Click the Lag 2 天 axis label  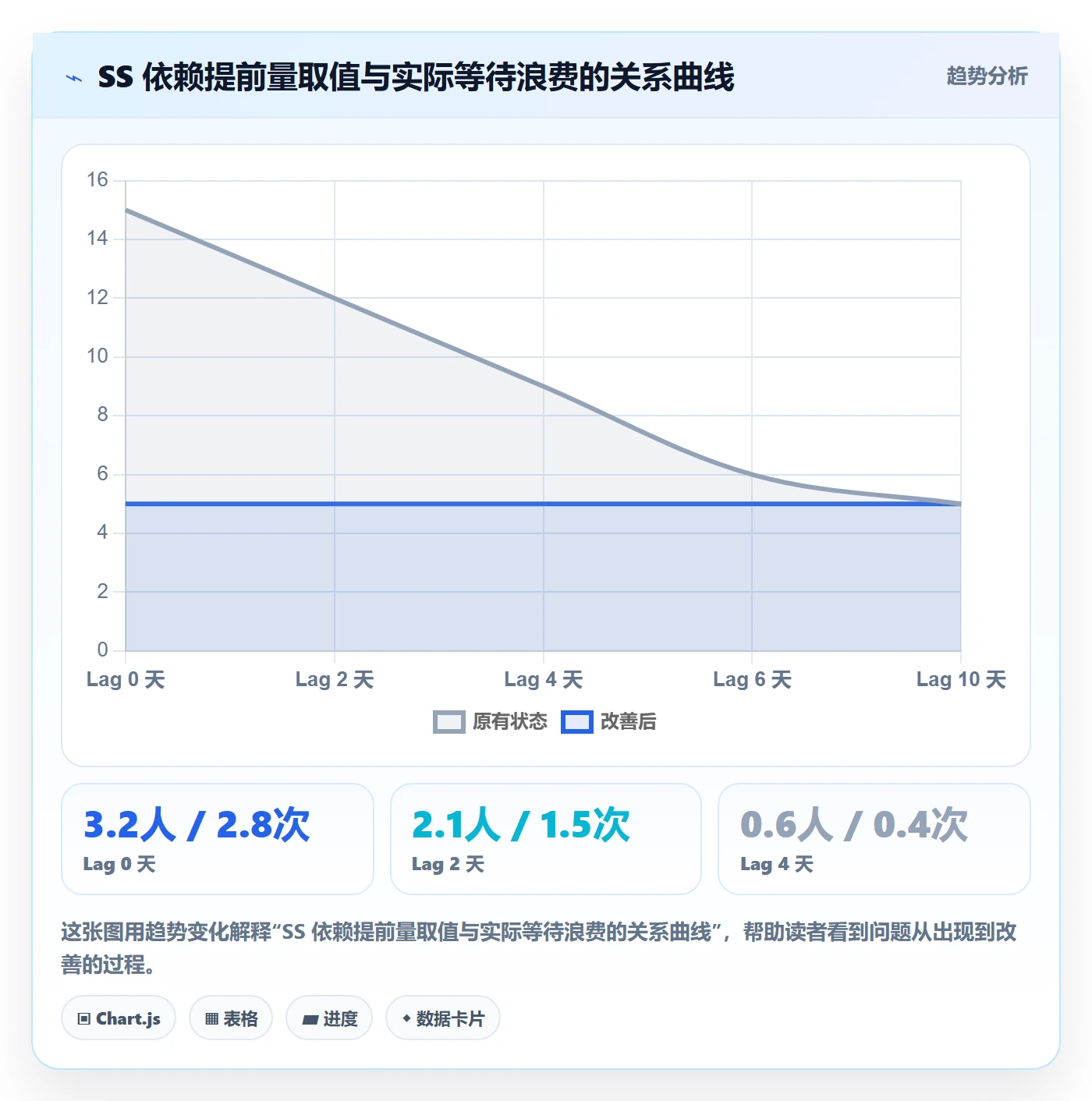[x=335, y=680]
